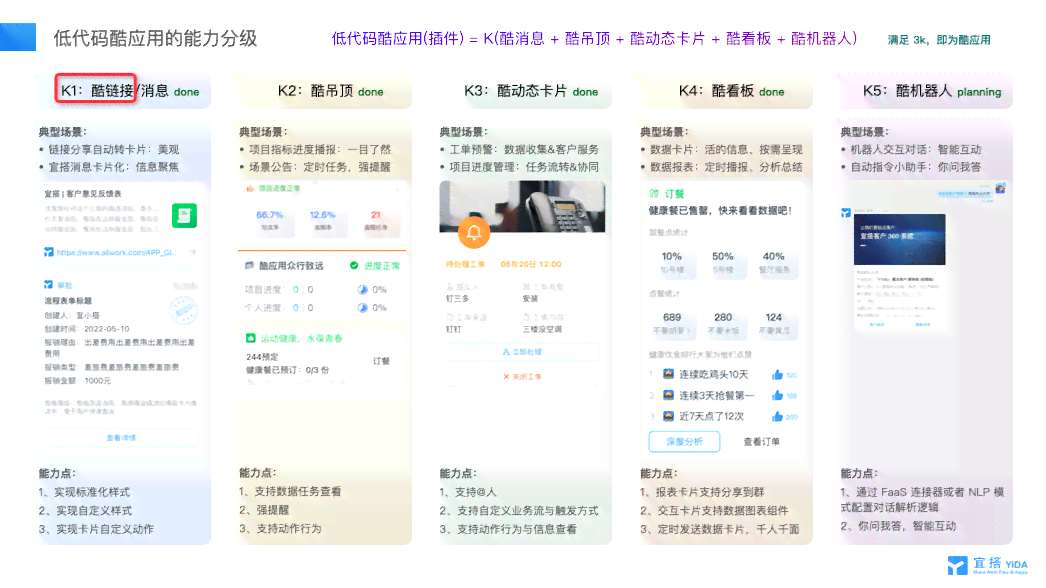Click the user avatar in the K5 chat
The height and width of the screenshot is (588, 1046).
(x=1001, y=190)
